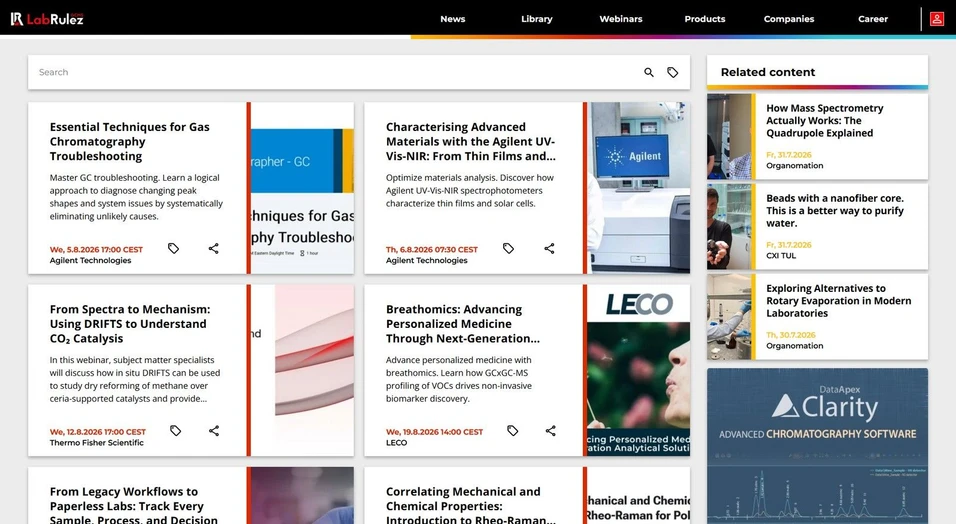This screenshot has width=956, height=524.
Task: Open Companies in top navigation
Action: [x=789, y=19]
